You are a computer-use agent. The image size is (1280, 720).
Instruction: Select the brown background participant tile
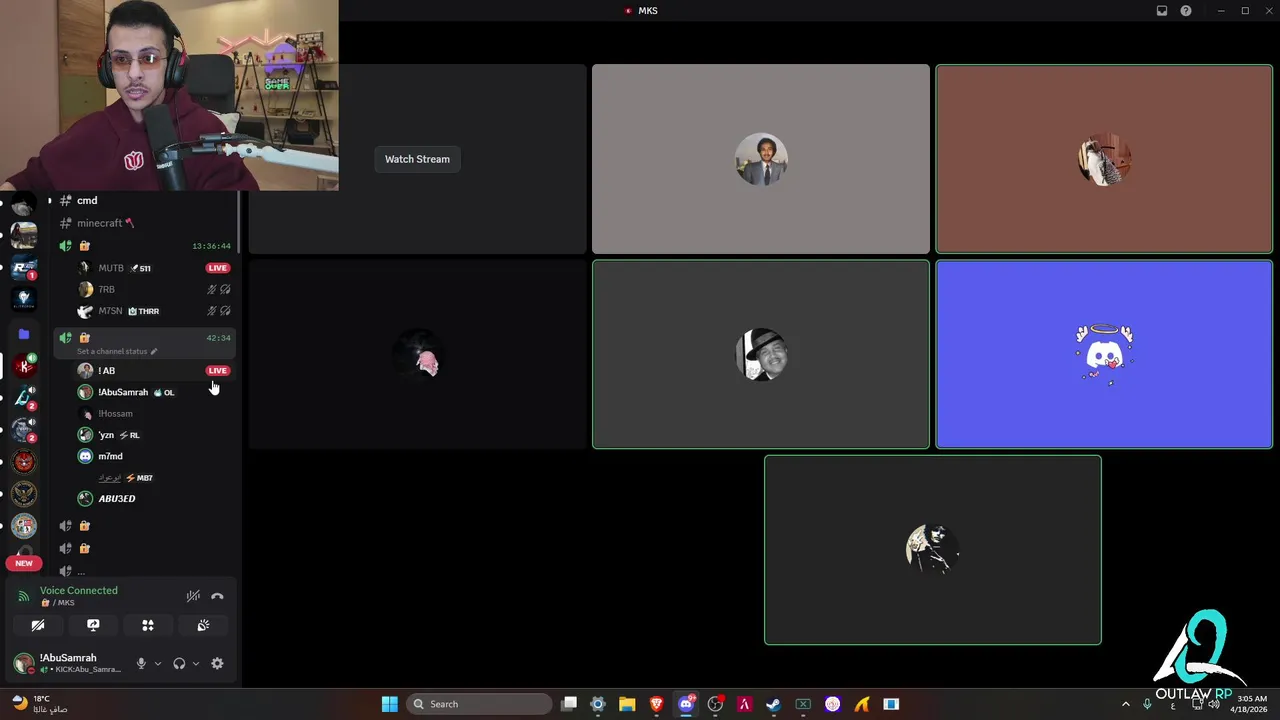(x=1104, y=159)
